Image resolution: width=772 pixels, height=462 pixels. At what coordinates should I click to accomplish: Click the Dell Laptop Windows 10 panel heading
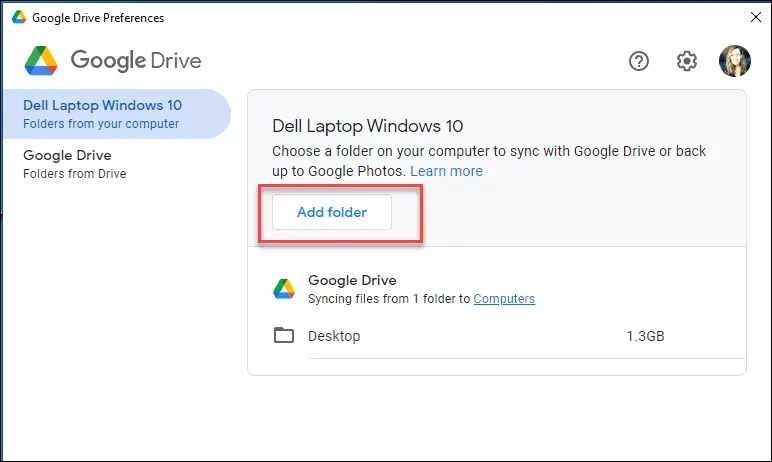tap(367, 126)
